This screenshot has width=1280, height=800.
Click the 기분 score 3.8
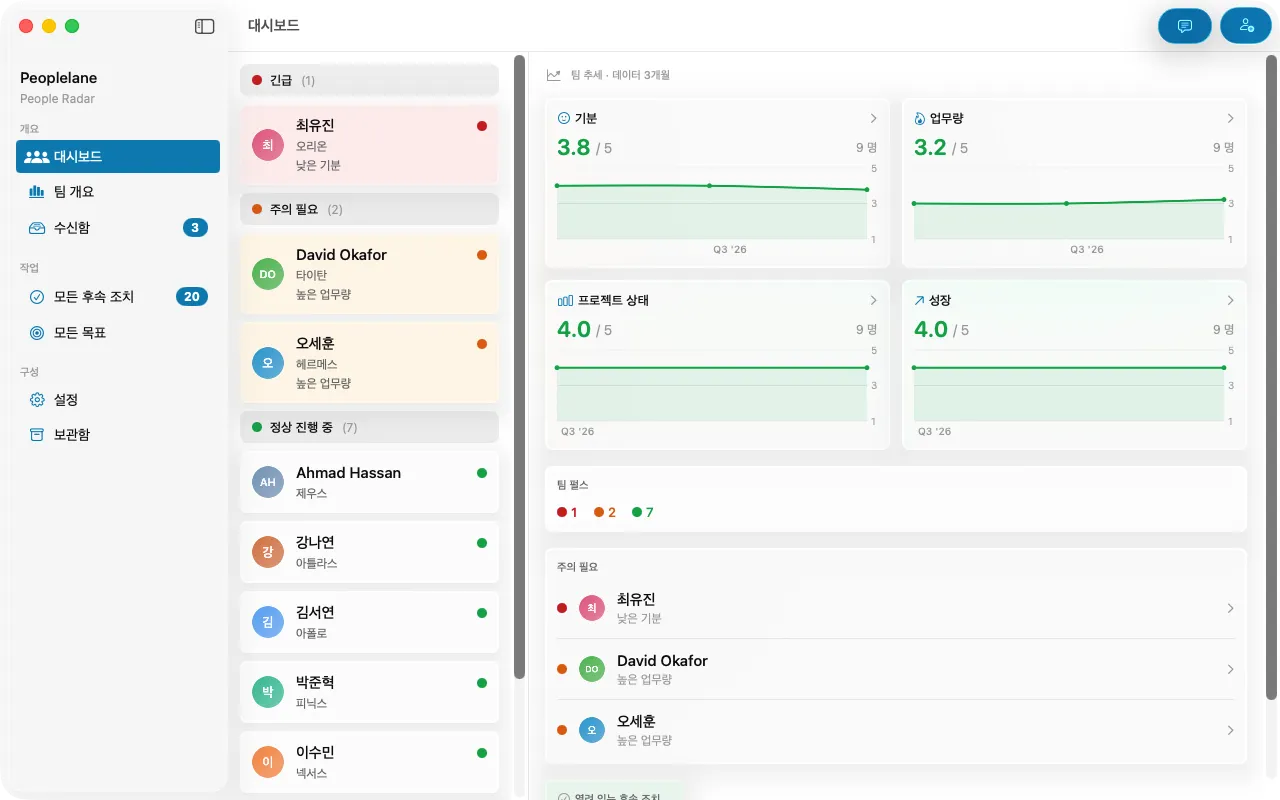(574, 147)
